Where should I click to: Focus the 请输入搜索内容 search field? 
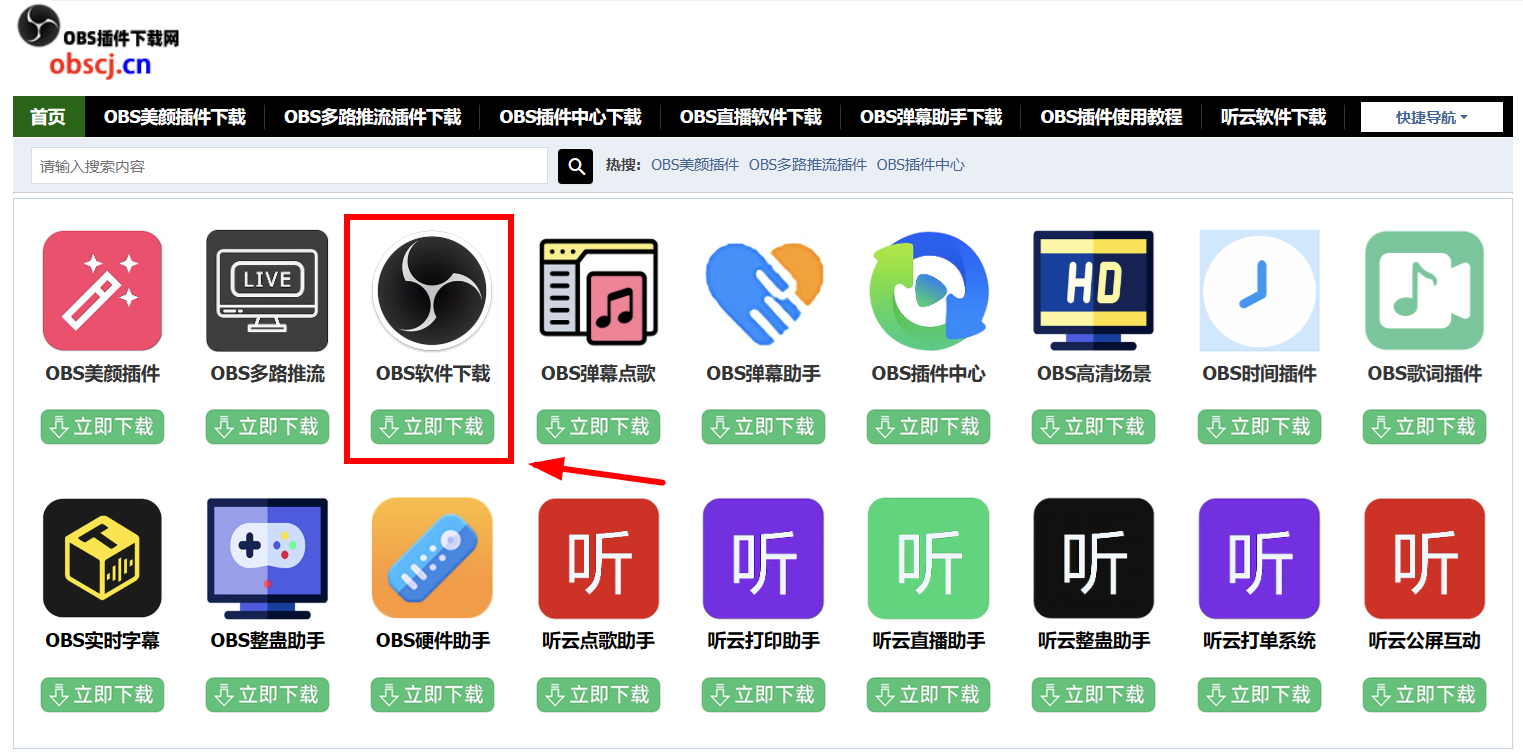pos(289,166)
